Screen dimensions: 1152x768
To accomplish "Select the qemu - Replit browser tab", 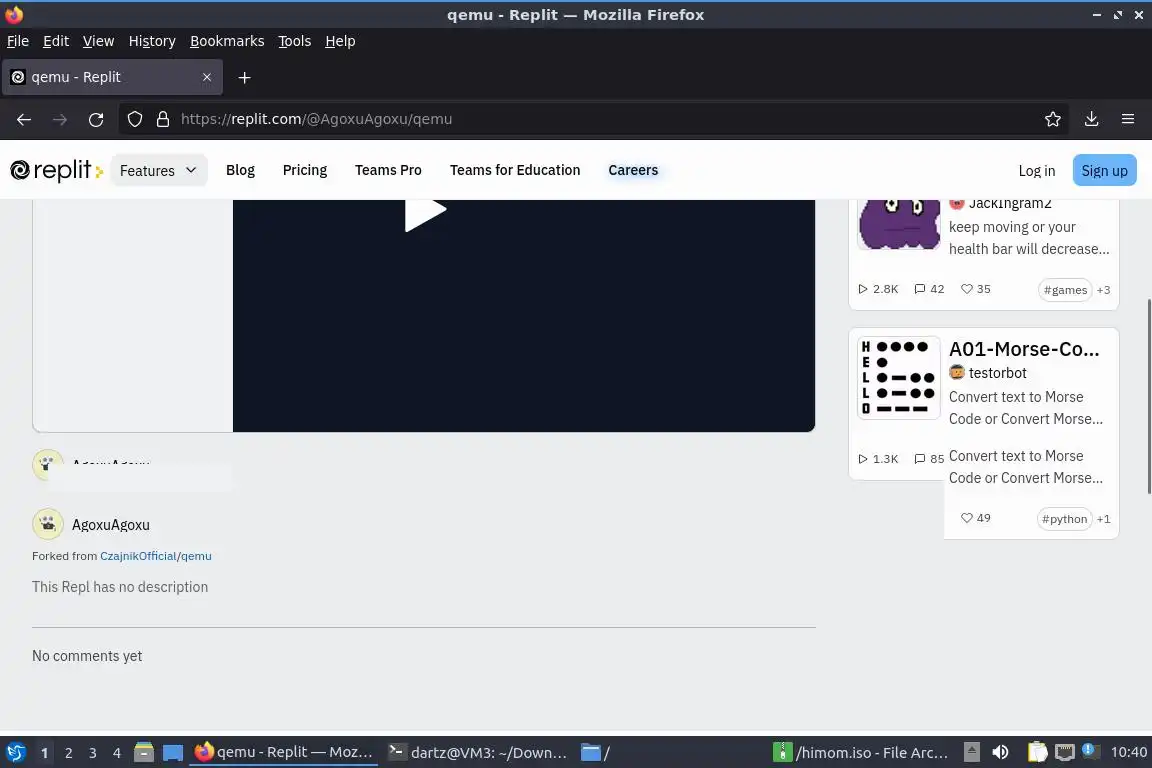I will [112, 77].
